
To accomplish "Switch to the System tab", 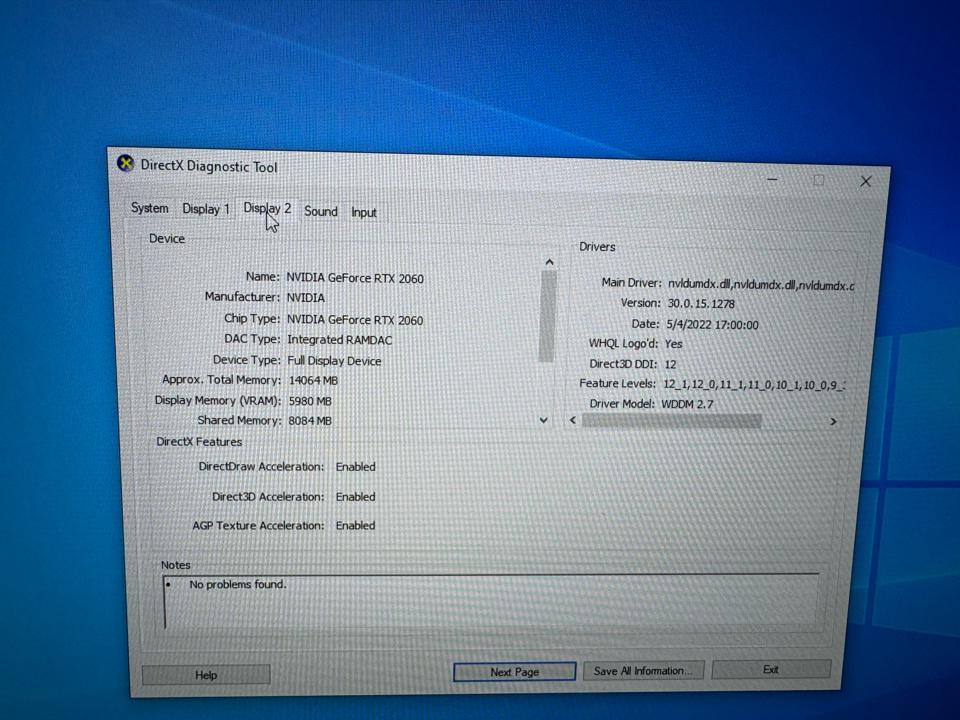I will tap(149, 208).
